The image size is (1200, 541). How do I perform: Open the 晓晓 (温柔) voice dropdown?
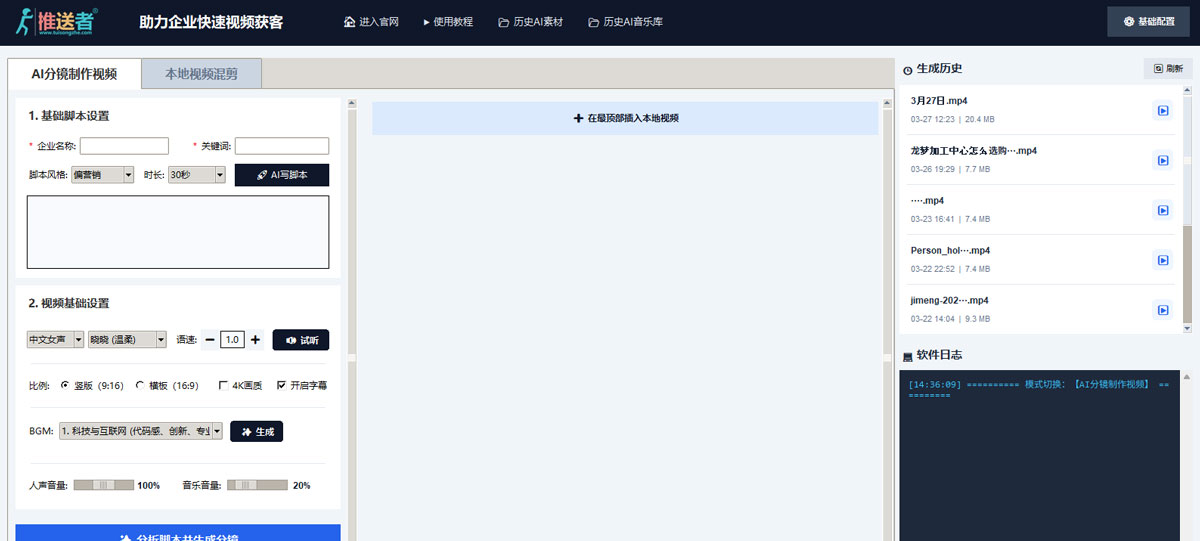128,340
